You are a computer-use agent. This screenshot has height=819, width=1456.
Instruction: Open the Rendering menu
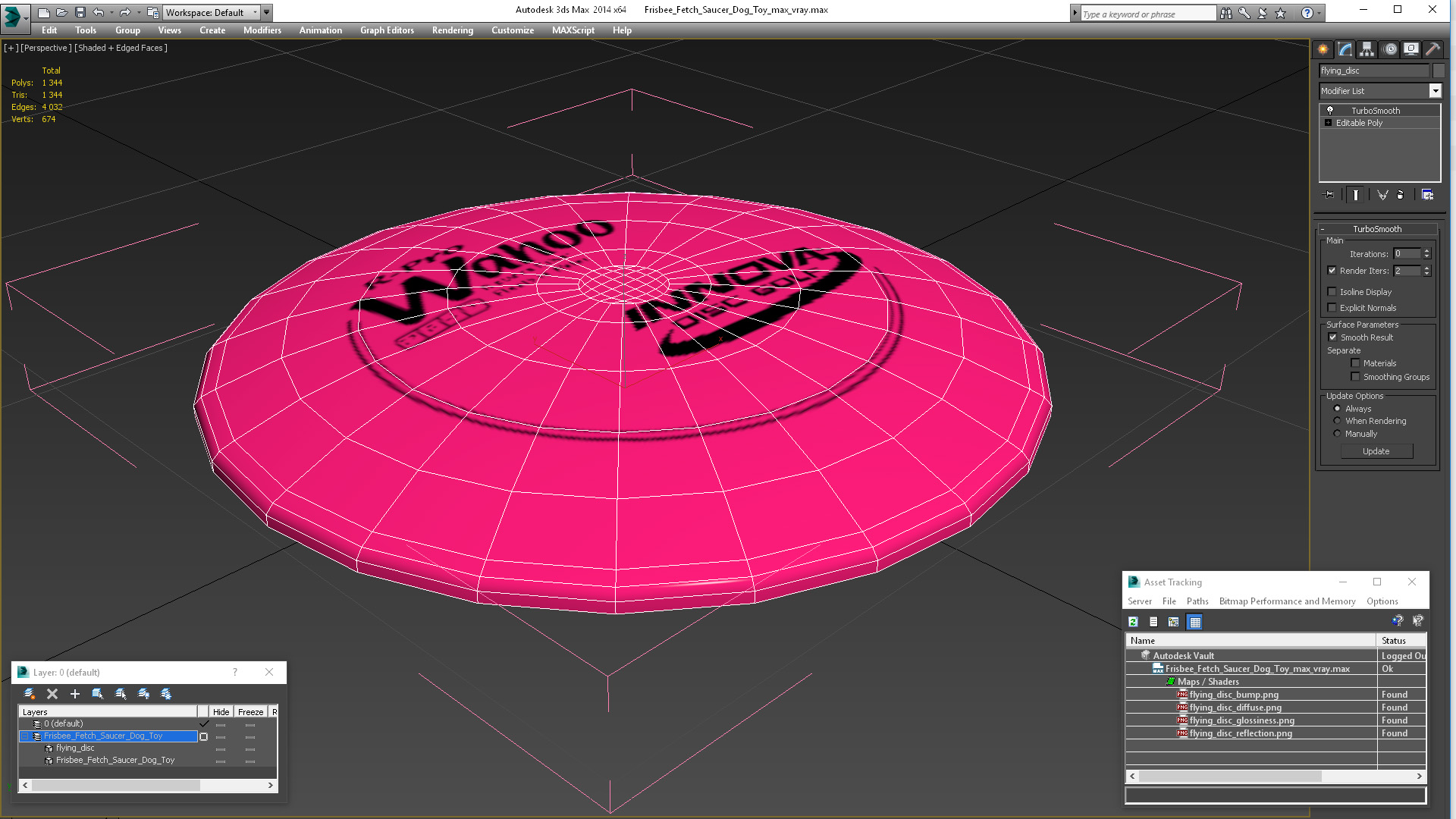click(452, 30)
